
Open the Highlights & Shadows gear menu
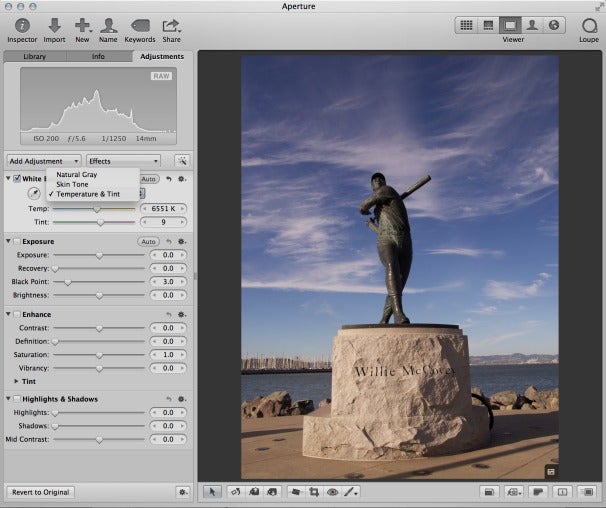182,399
